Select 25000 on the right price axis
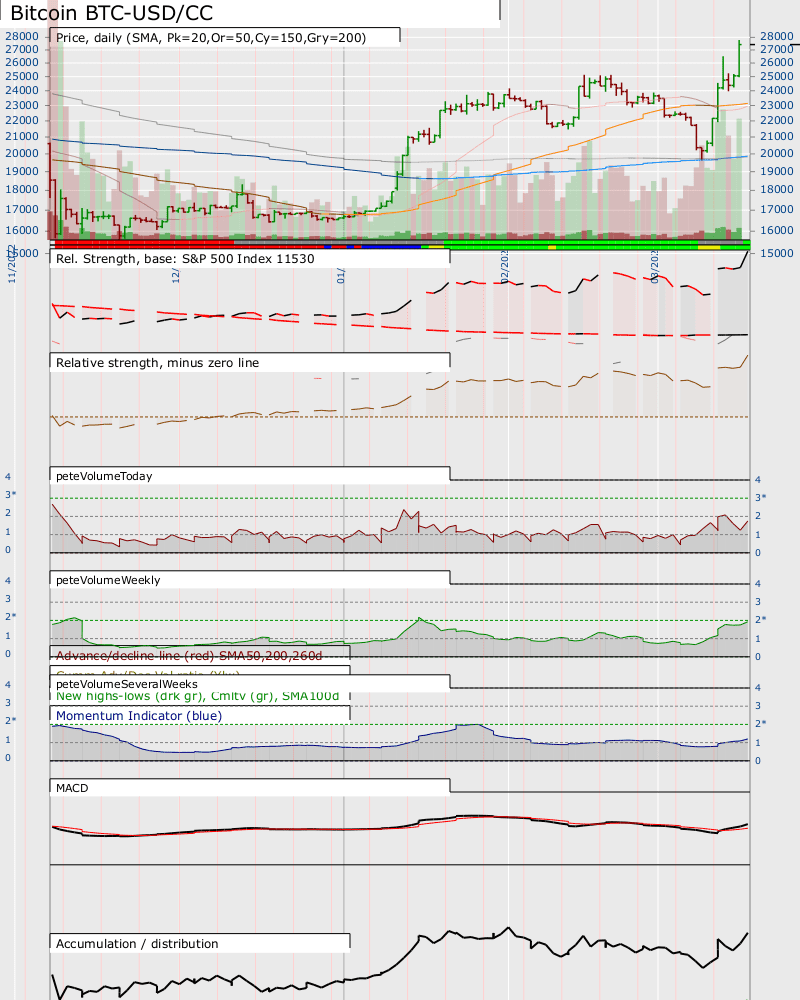The height and width of the screenshot is (1000, 800). 776,76
